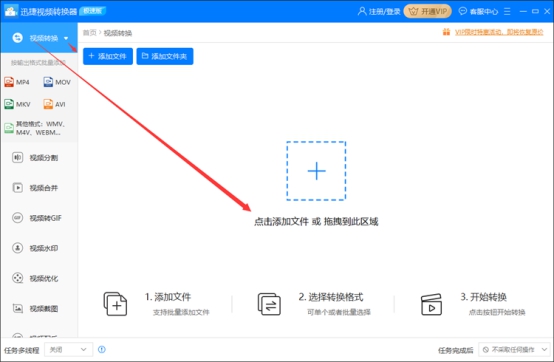The height and width of the screenshot is (362, 554).
Task: Close the application window
Action: click(x=547, y=11)
